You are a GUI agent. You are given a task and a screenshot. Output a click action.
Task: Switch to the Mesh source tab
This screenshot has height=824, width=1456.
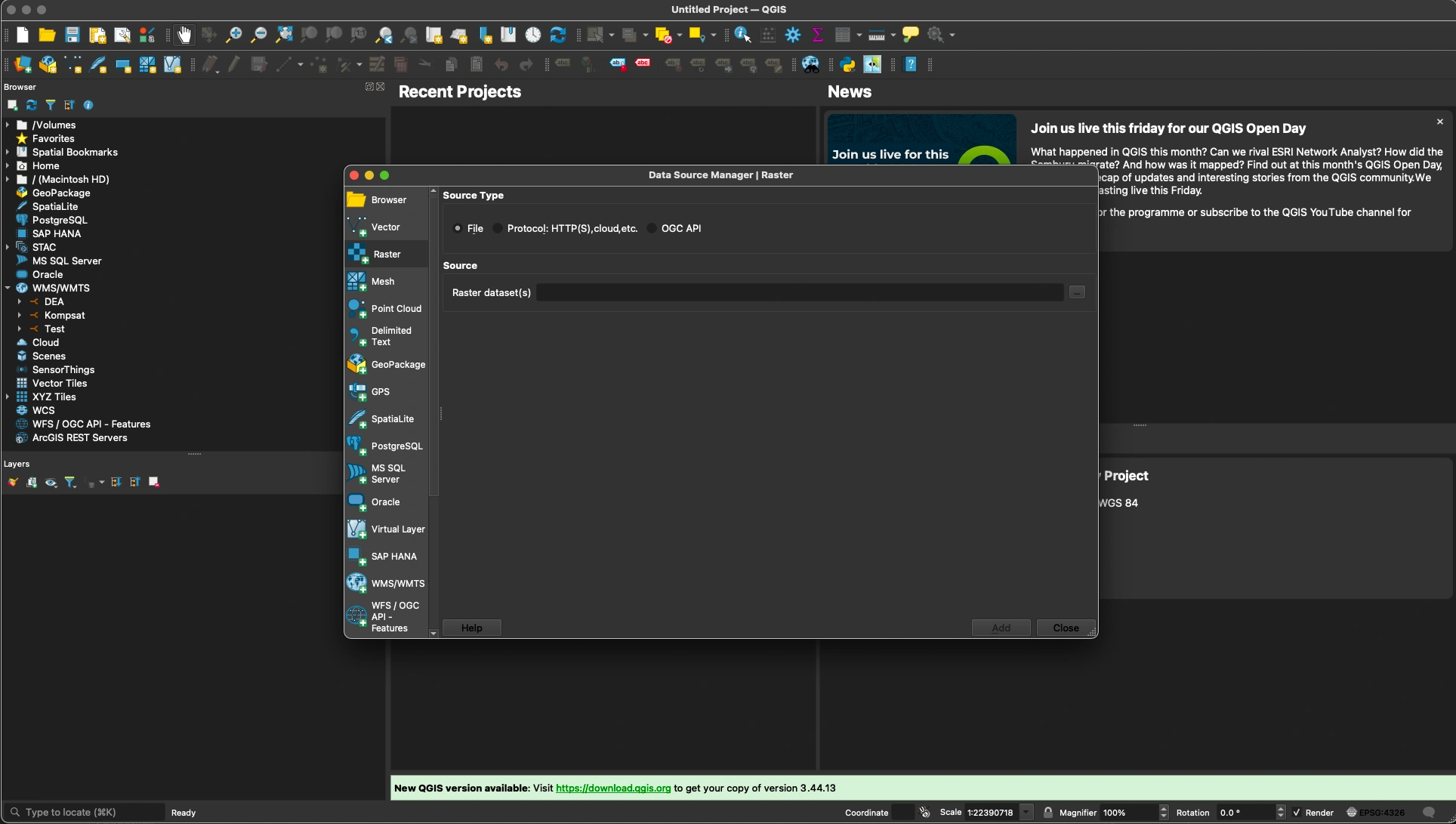click(387, 282)
